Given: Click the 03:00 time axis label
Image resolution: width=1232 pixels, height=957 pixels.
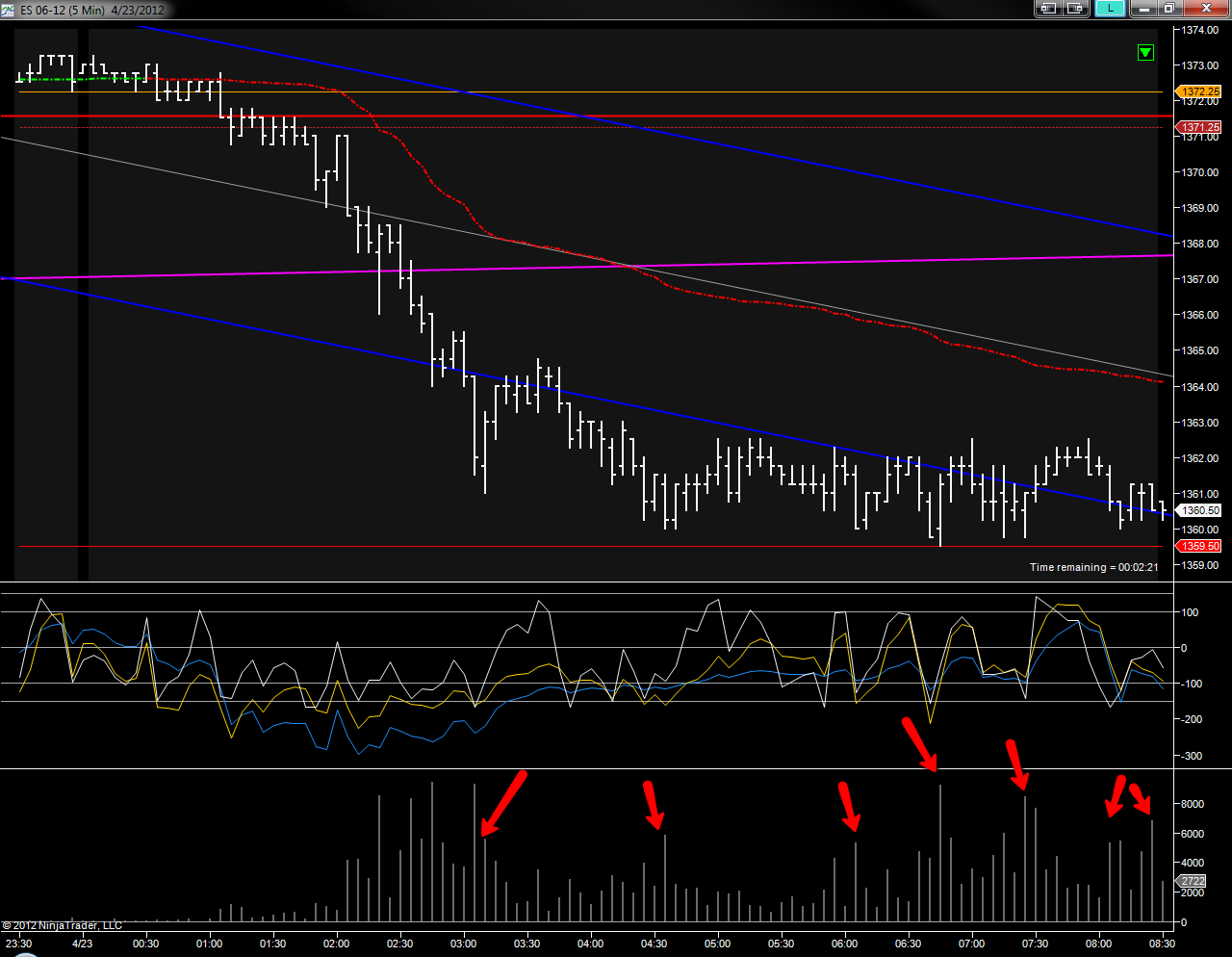Looking at the screenshot, I should [x=464, y=944].
